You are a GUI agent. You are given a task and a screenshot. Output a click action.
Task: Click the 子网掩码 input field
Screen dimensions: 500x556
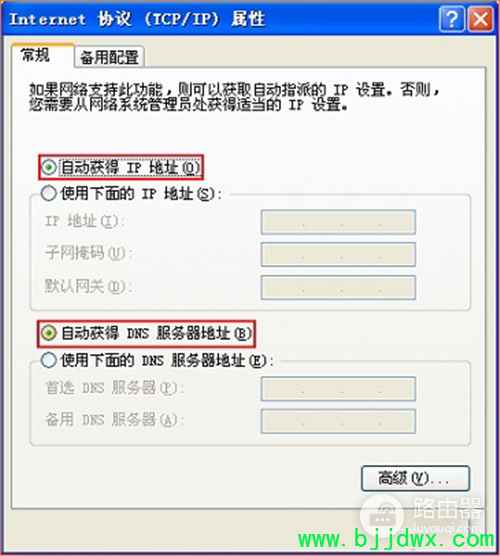[x=338, y=254]
